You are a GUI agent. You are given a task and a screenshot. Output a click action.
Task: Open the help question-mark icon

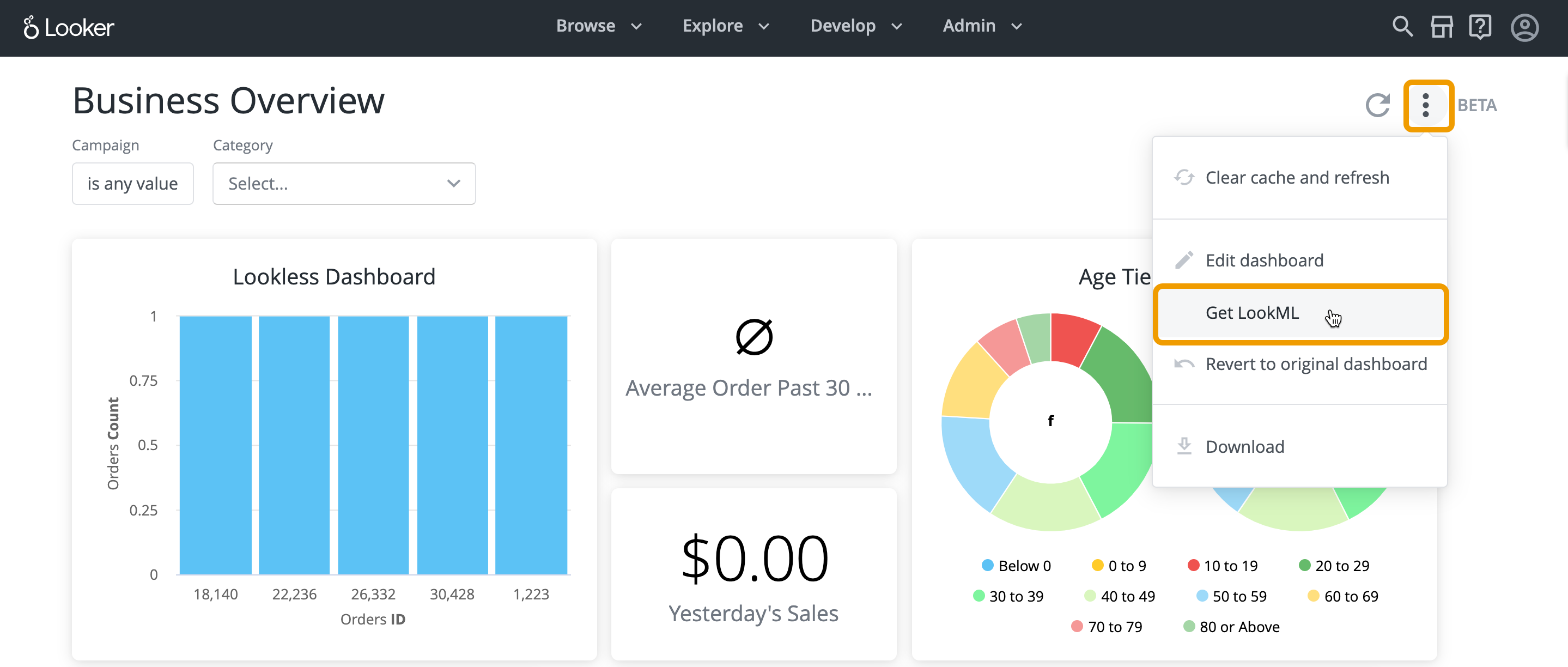[1479, 27]
